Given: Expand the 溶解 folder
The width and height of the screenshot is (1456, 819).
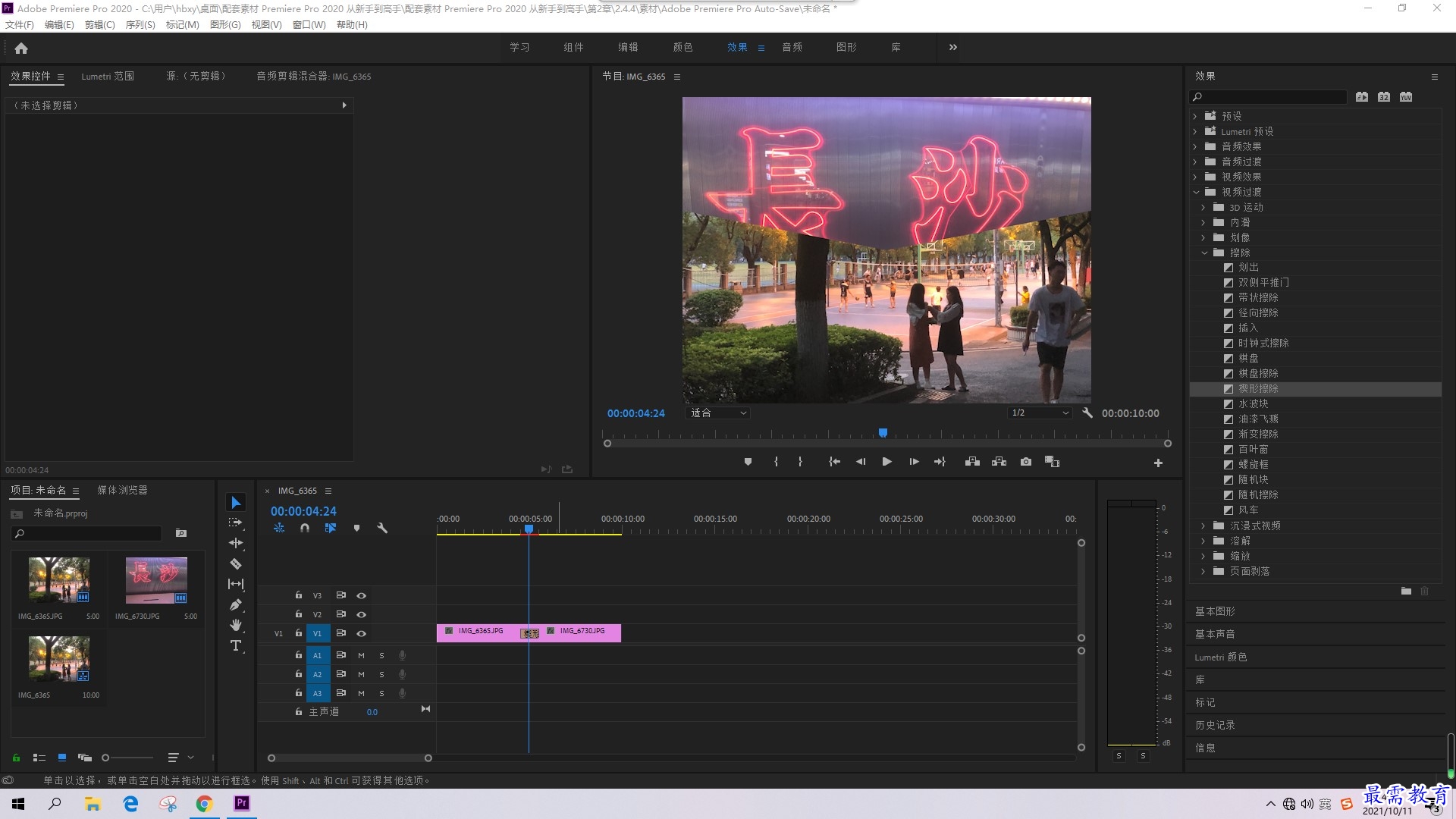Looking at the screenshot, I should click(x=1203, y=541).
